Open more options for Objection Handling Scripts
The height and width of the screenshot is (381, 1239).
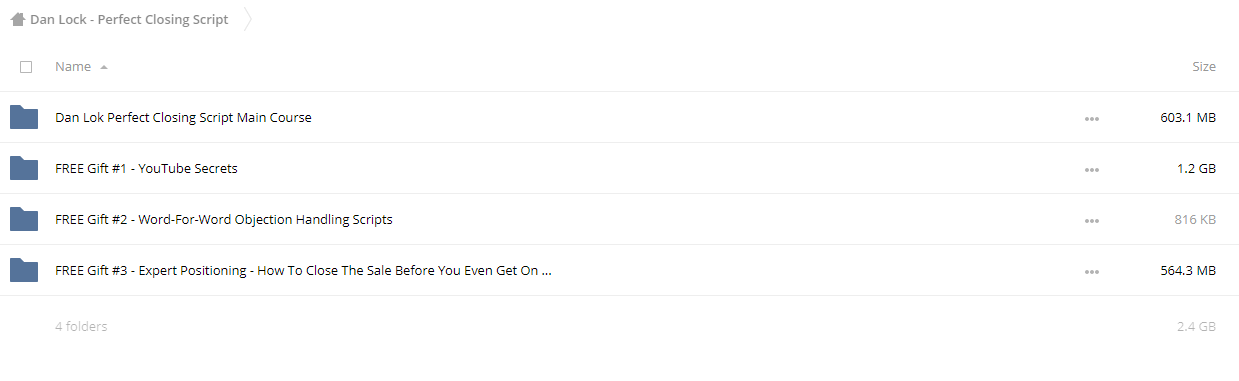[1091, 220]
